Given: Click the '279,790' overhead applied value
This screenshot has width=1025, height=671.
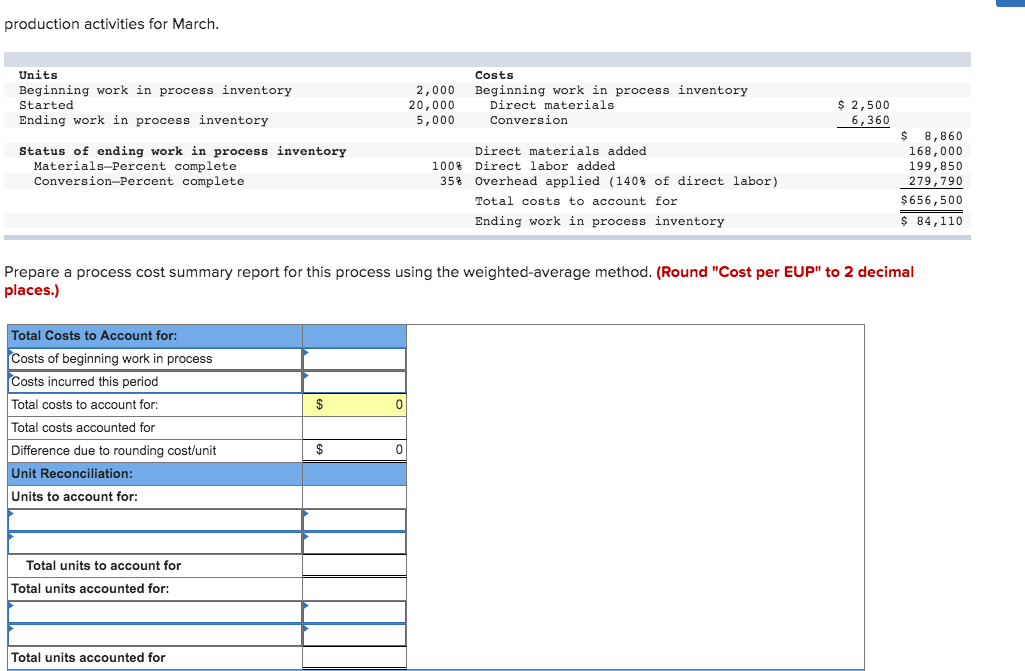Looking at the screenshot, I should click(935, 181).
